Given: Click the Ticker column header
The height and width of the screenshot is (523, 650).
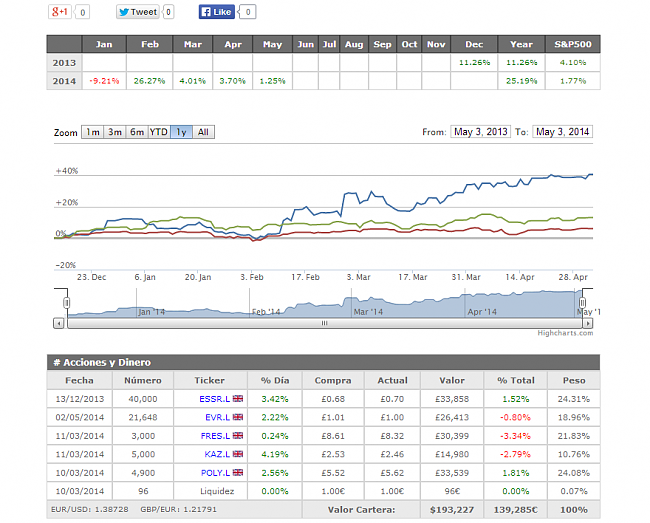Looking at the screenshot, I should 210,380.
